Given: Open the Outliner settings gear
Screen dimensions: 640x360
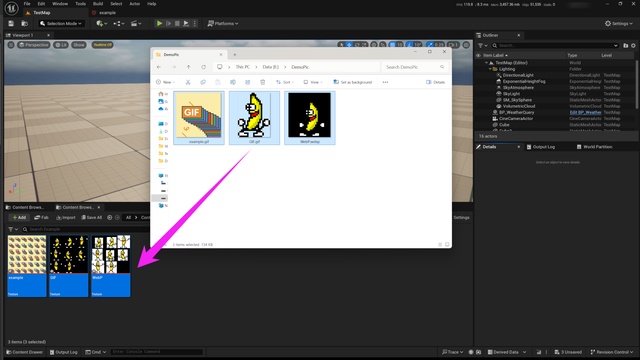Looking at the screenshot, I should coord(633,45).
